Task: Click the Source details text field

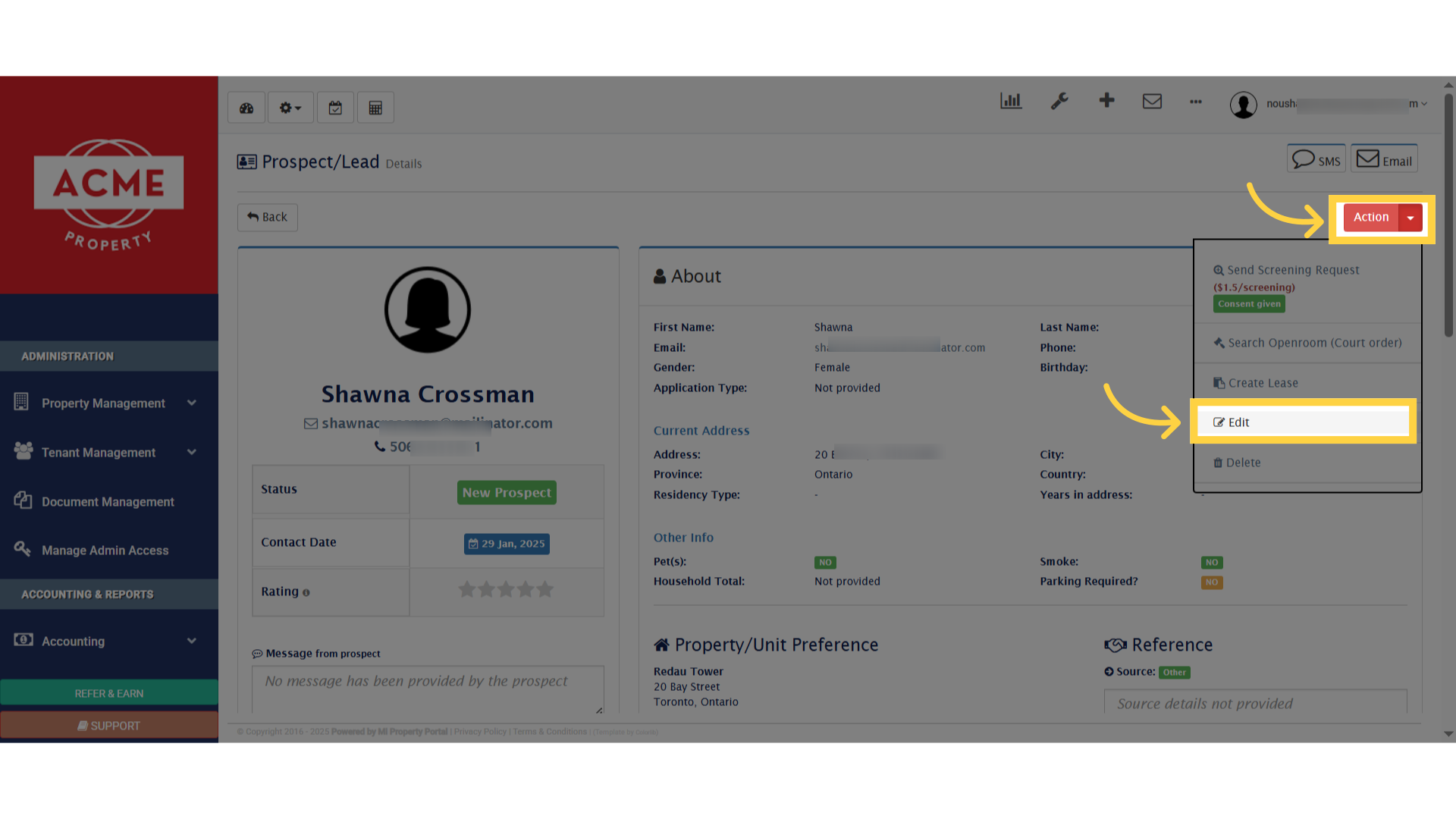Action: [1256, 701]
